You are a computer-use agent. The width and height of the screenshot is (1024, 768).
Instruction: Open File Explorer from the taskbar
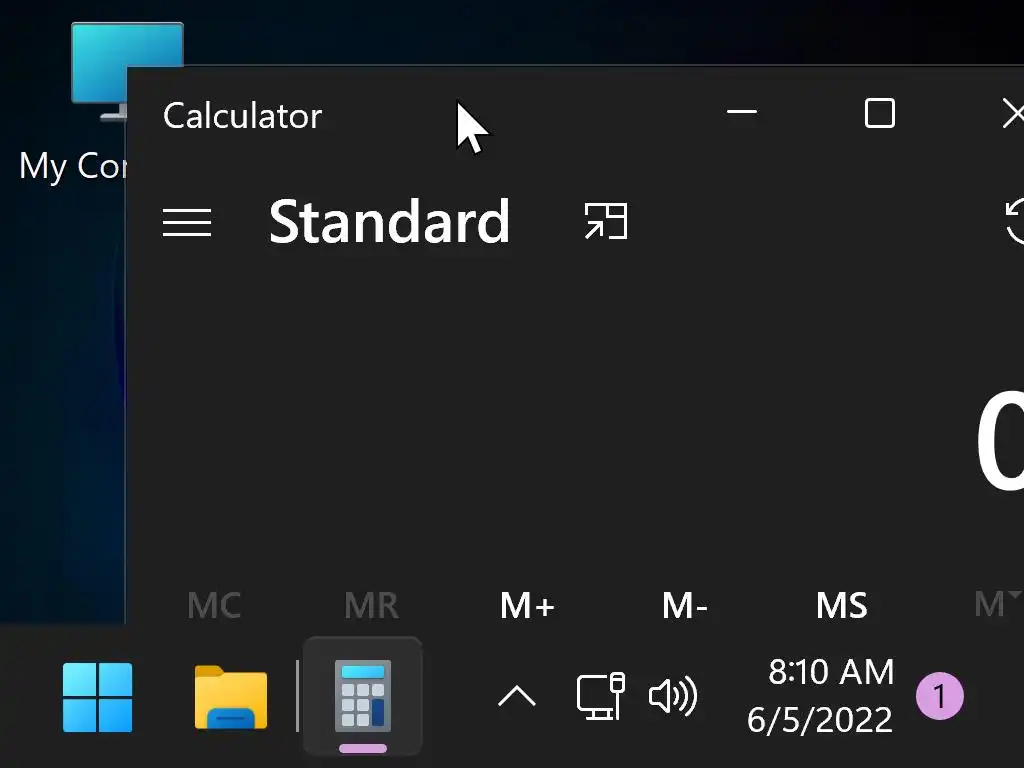coord(231,697)
